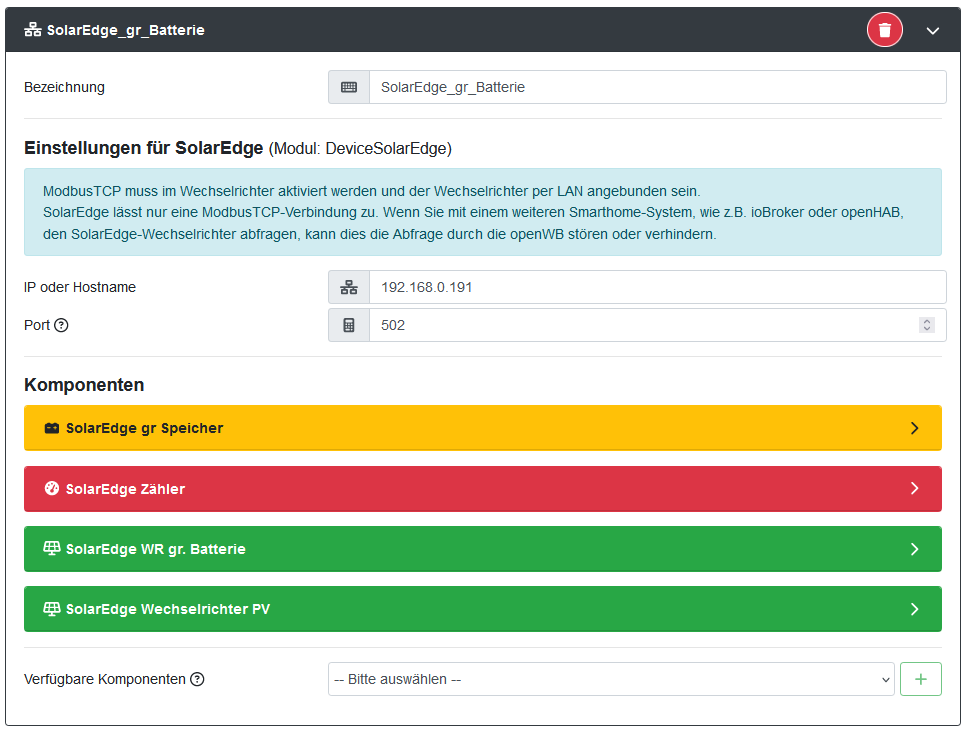Click solar panel icon on Wechselrichter PV
This screenshot has width=967, height=730.
click(52, 609)
